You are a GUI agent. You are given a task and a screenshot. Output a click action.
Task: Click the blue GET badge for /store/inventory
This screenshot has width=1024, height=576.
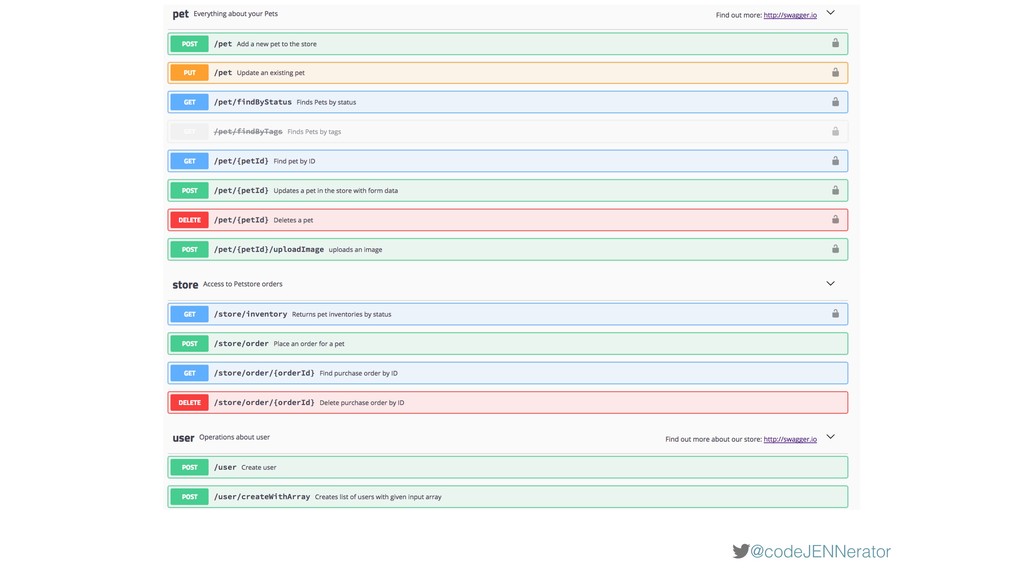pos(189,314)
